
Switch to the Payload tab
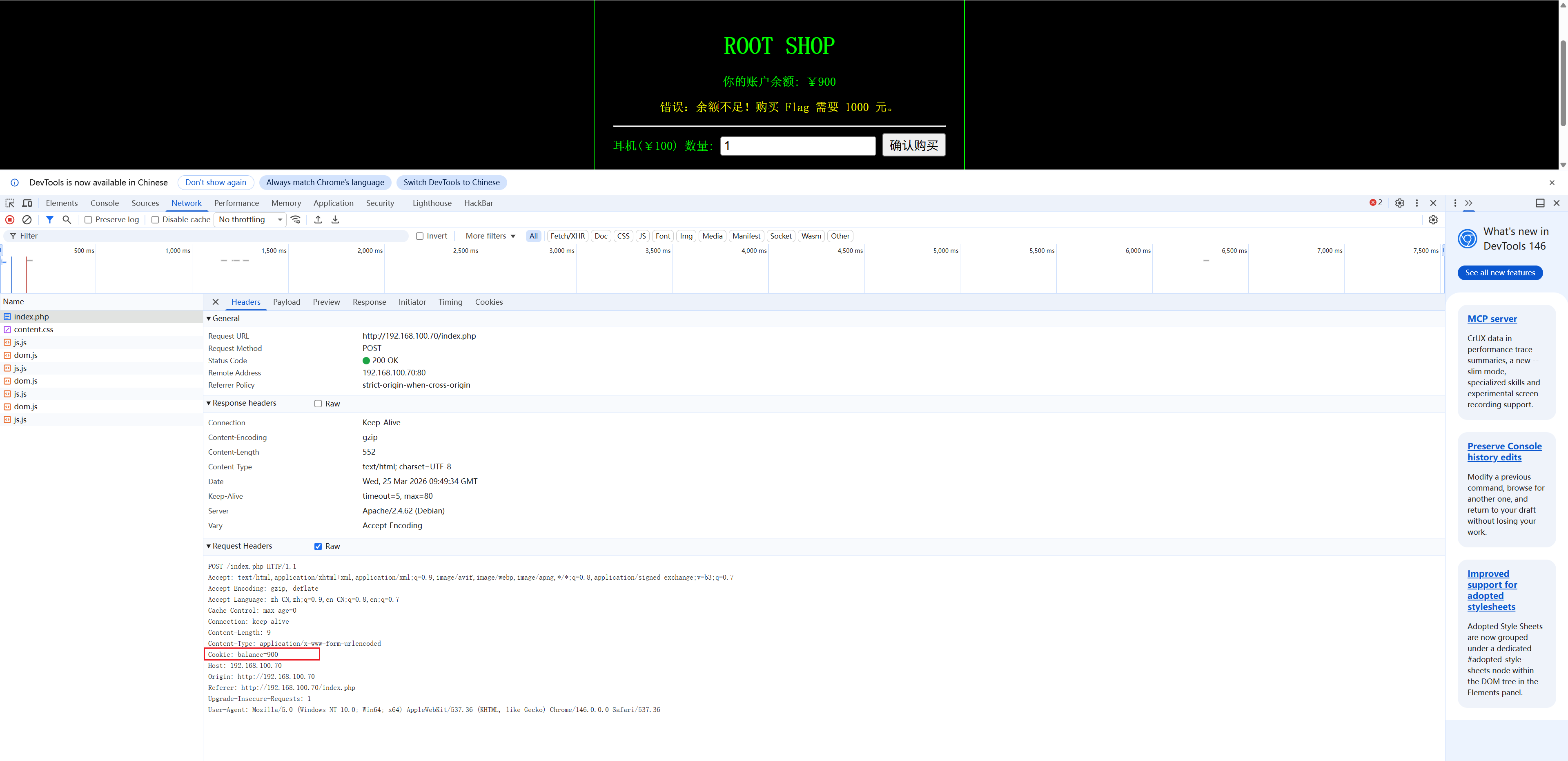(x=286, y=302)
